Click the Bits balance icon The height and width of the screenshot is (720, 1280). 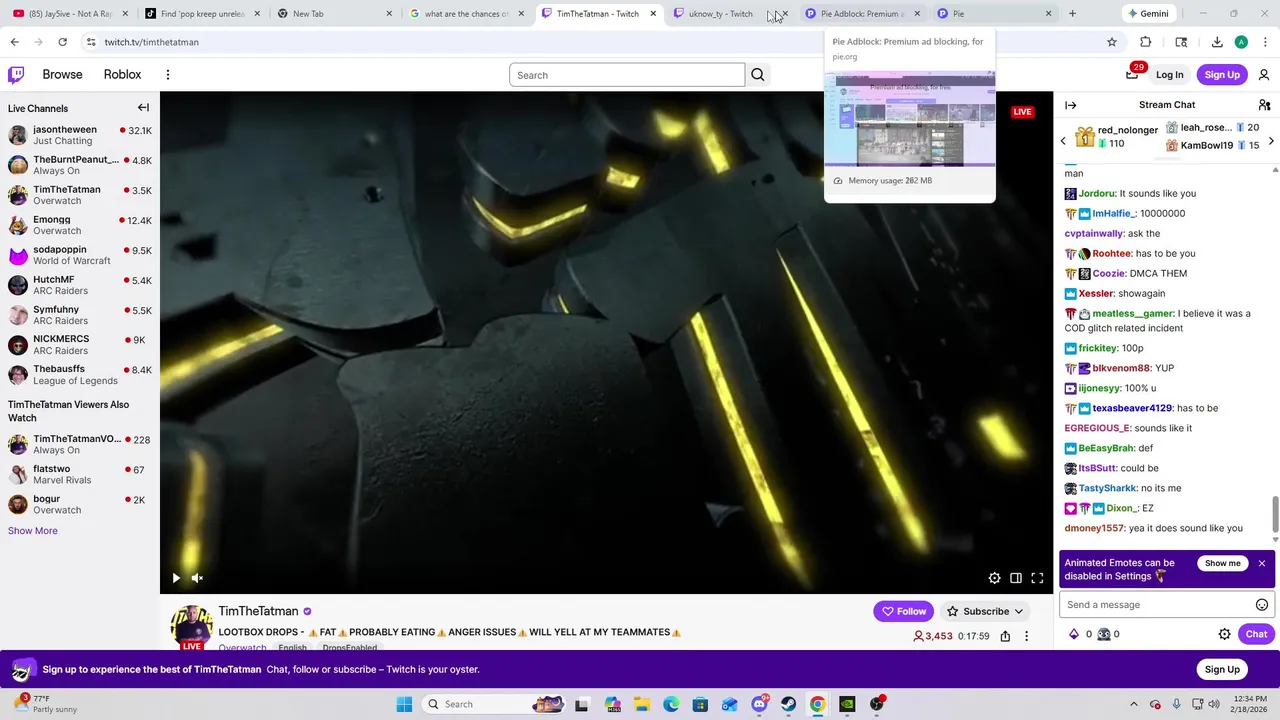pos(1074,634)
